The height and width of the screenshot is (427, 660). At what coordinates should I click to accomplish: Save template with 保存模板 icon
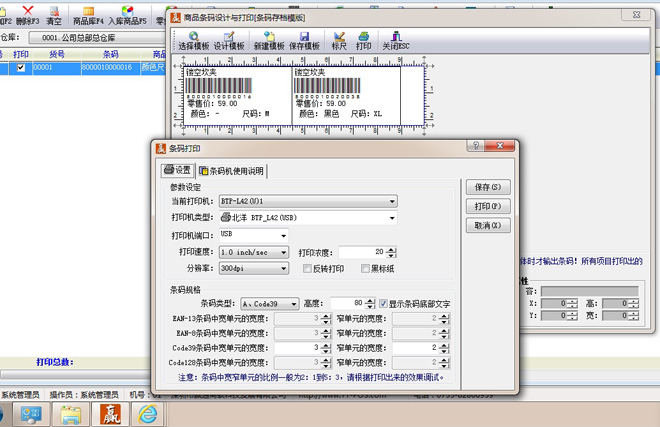pyautogui.click(x=304, y=41)
